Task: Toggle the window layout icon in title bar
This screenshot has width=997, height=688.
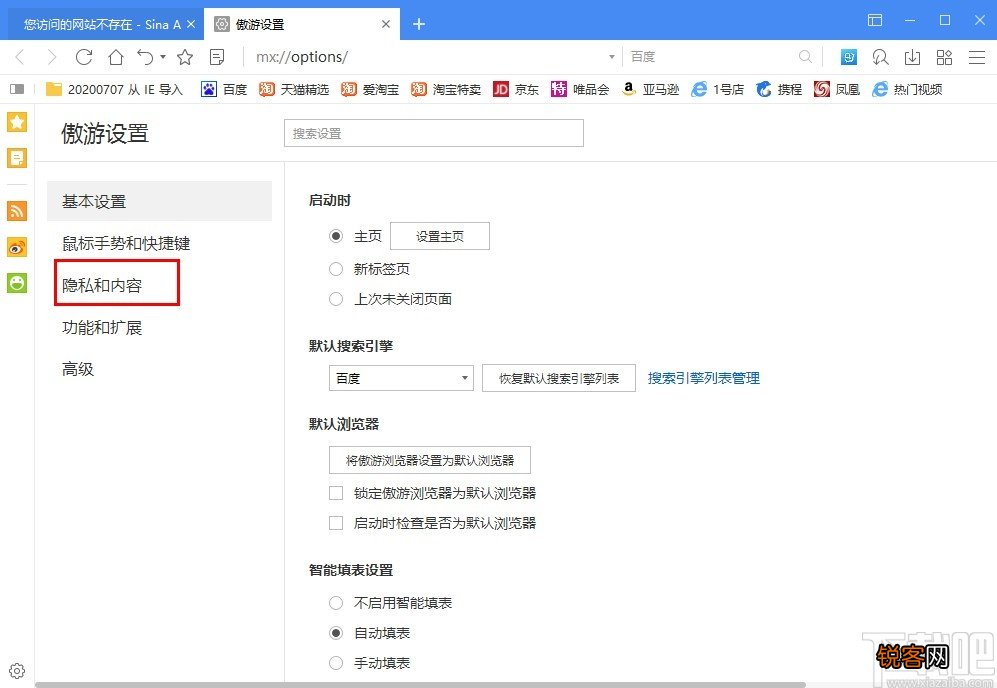Action: 875,20
